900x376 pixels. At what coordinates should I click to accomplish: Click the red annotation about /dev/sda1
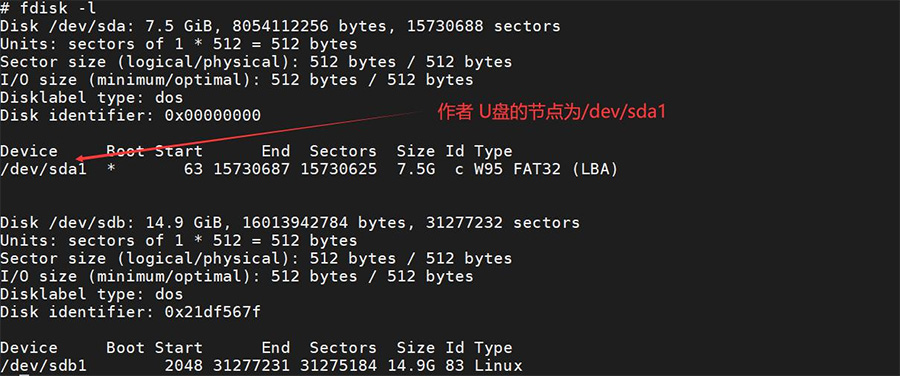point(552,112)
